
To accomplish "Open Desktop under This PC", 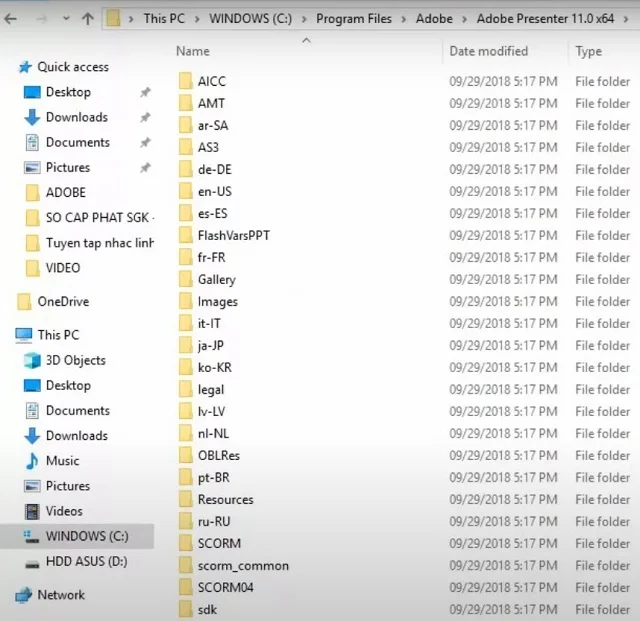I will pyautogui.click(x=58, y=385).
